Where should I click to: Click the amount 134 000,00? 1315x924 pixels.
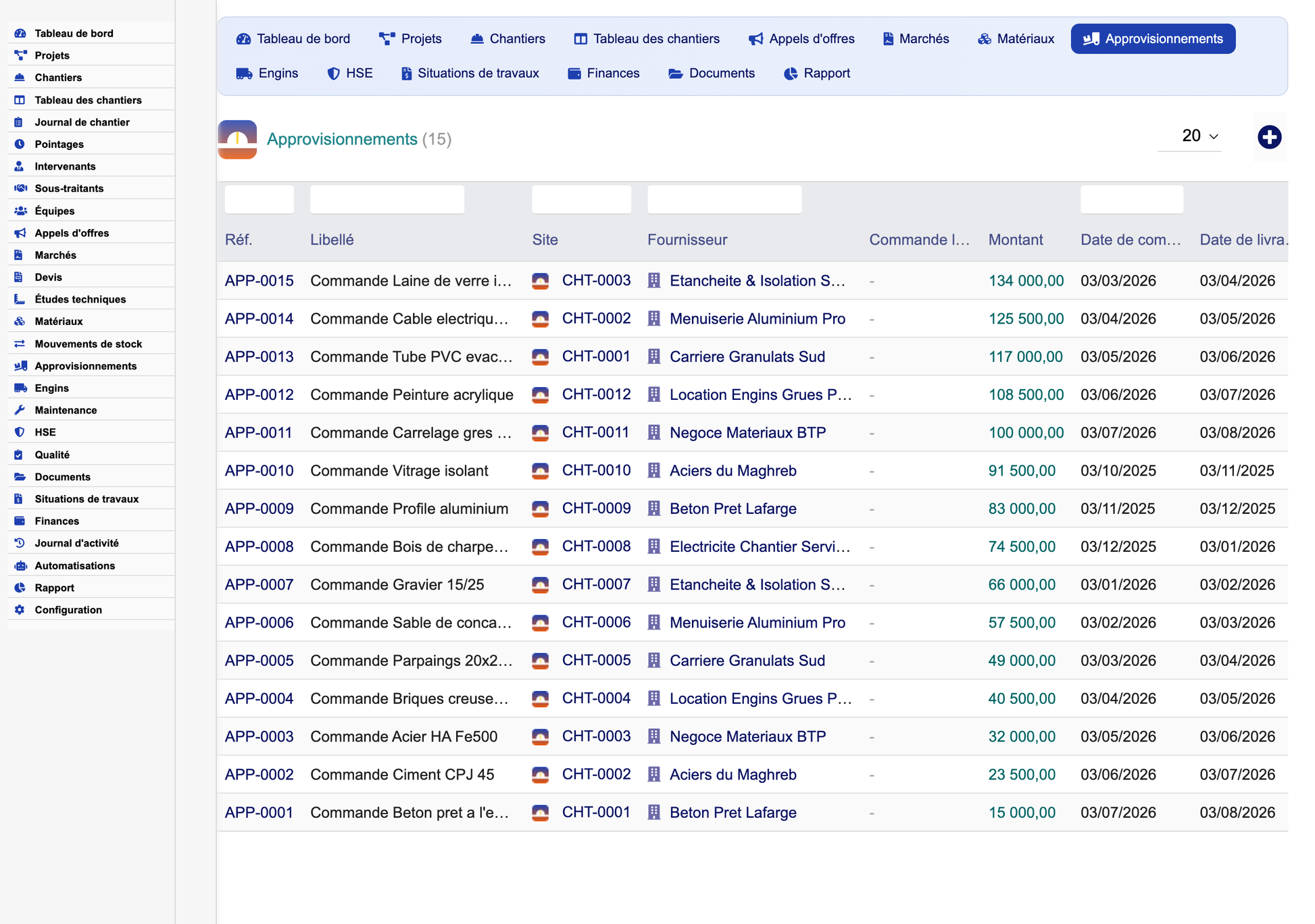tap(1026, 281)
